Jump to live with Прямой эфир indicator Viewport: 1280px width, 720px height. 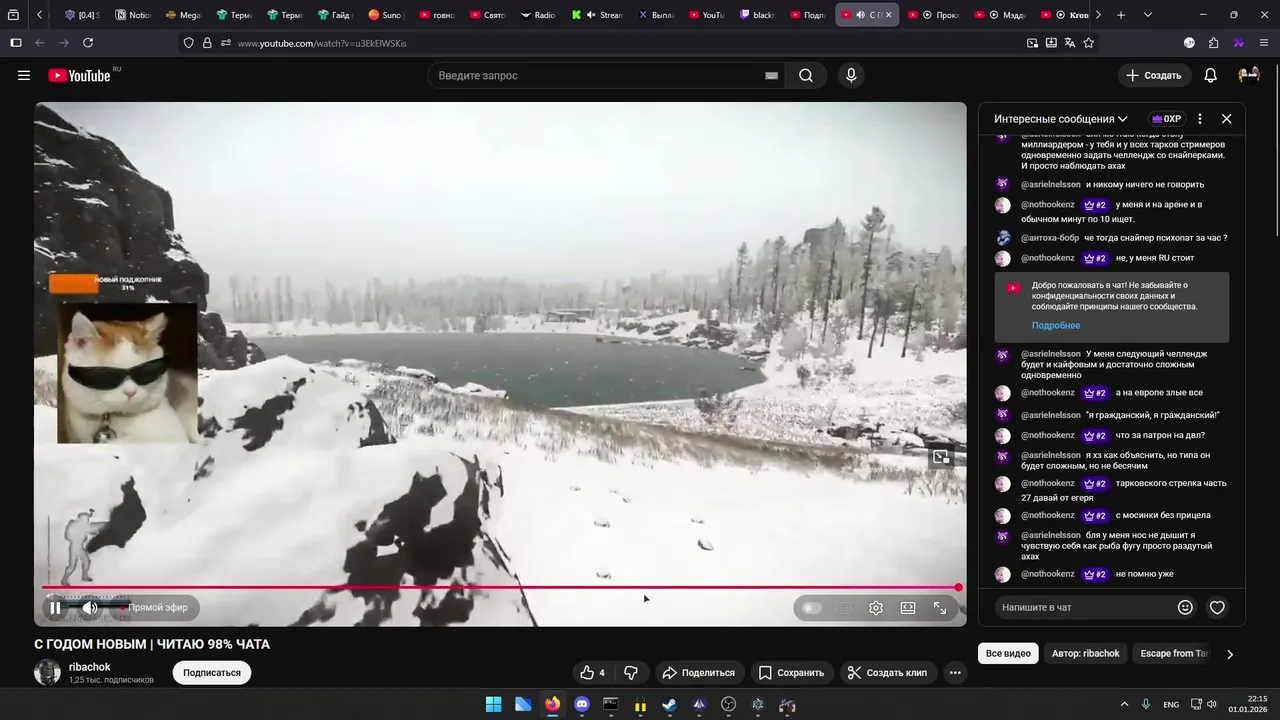157,607
